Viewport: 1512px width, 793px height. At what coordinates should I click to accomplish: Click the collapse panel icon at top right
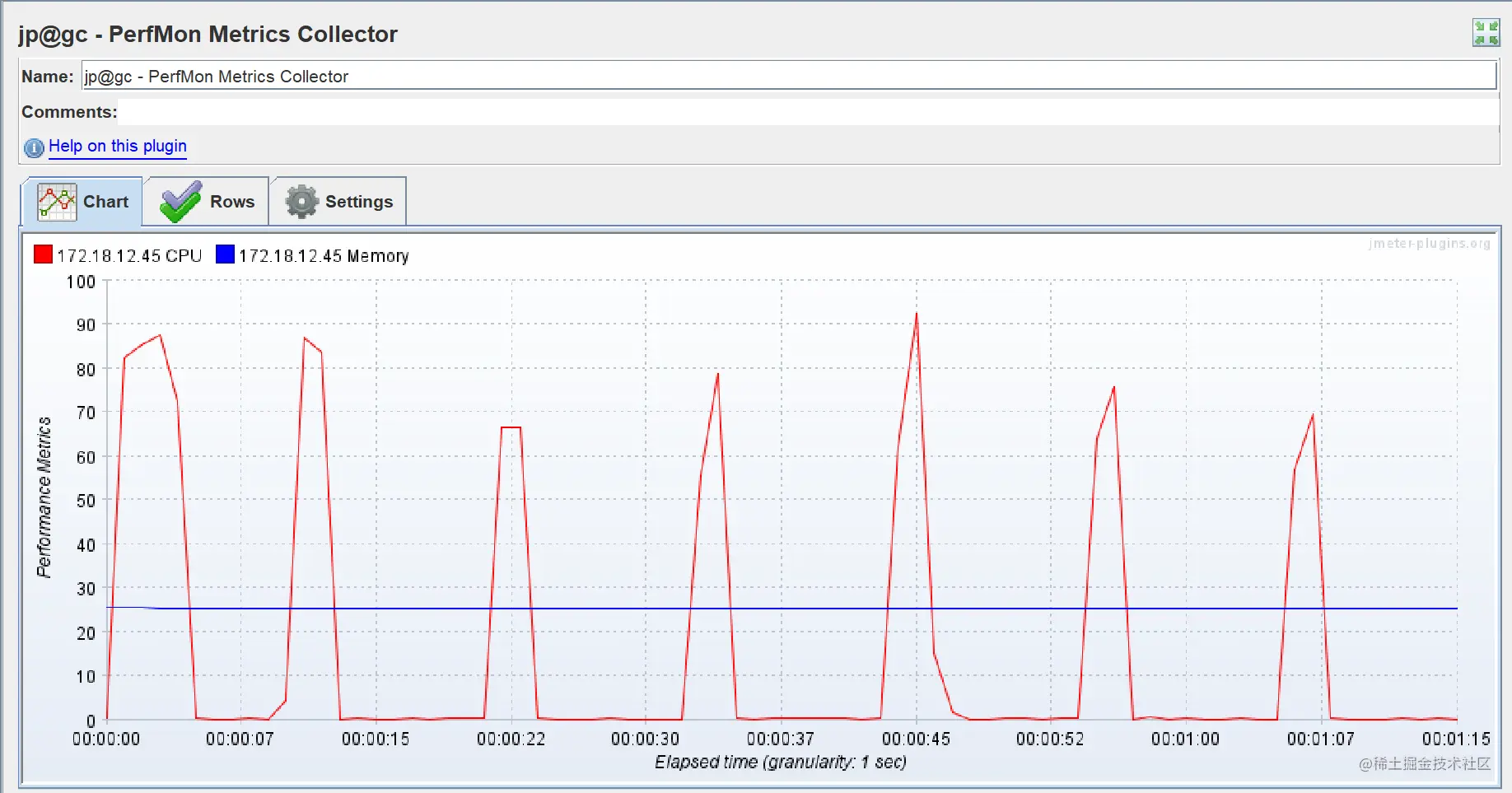pos(1486,33)
